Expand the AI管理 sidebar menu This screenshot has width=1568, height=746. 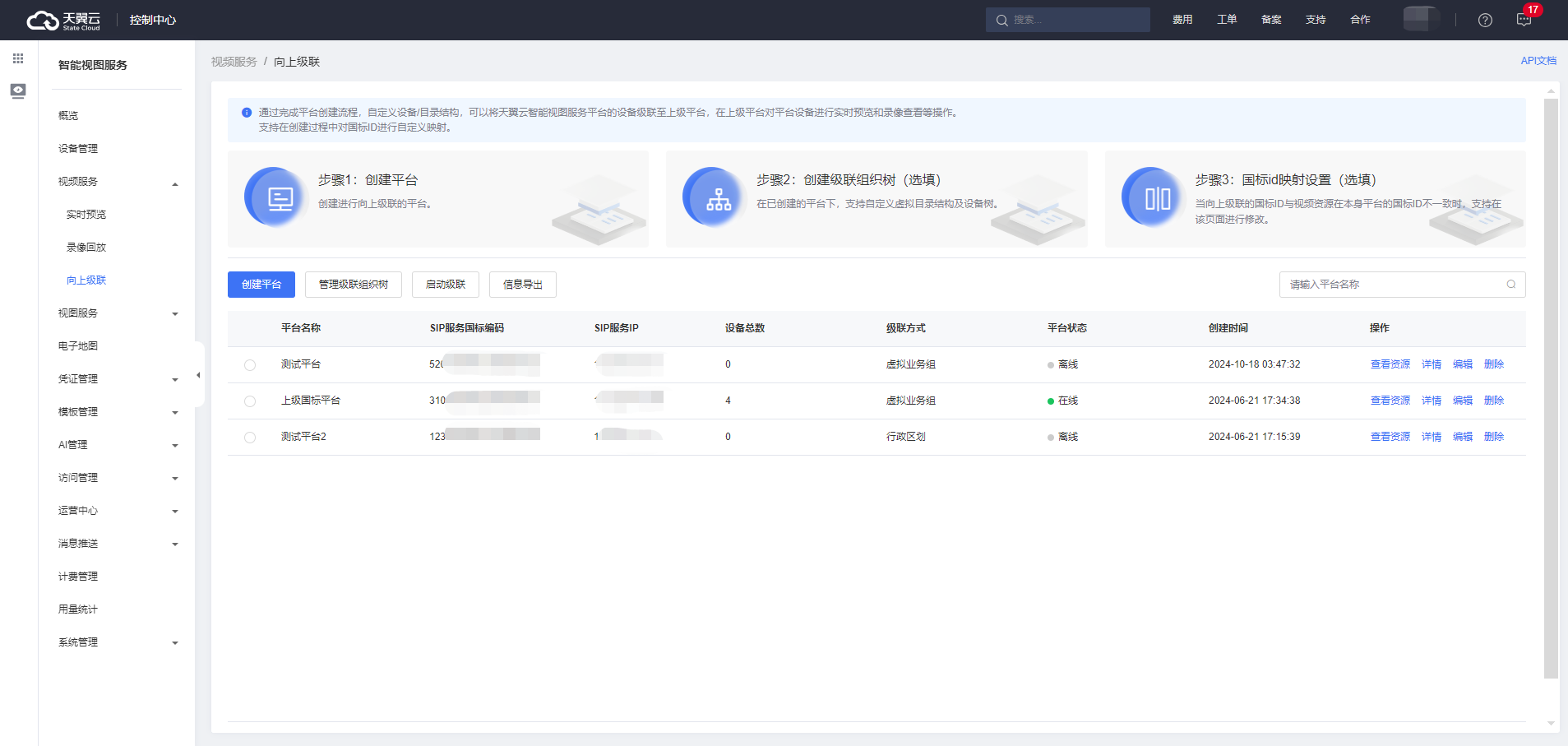click(174, 446)
